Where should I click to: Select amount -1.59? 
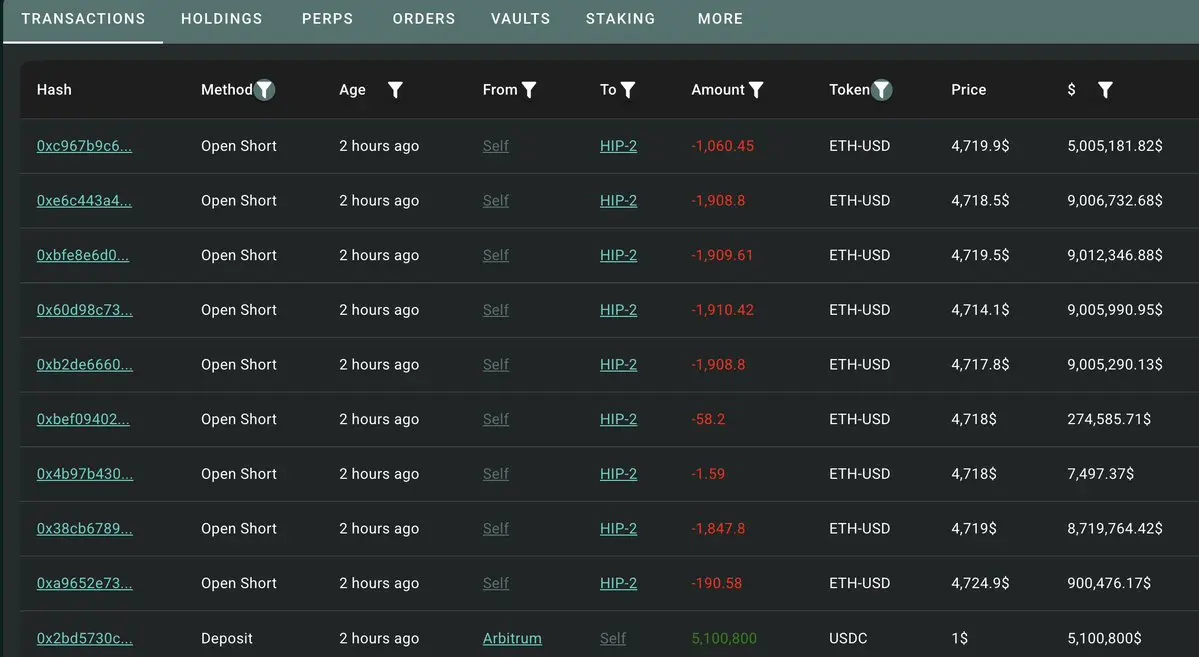tap(708, 473)
